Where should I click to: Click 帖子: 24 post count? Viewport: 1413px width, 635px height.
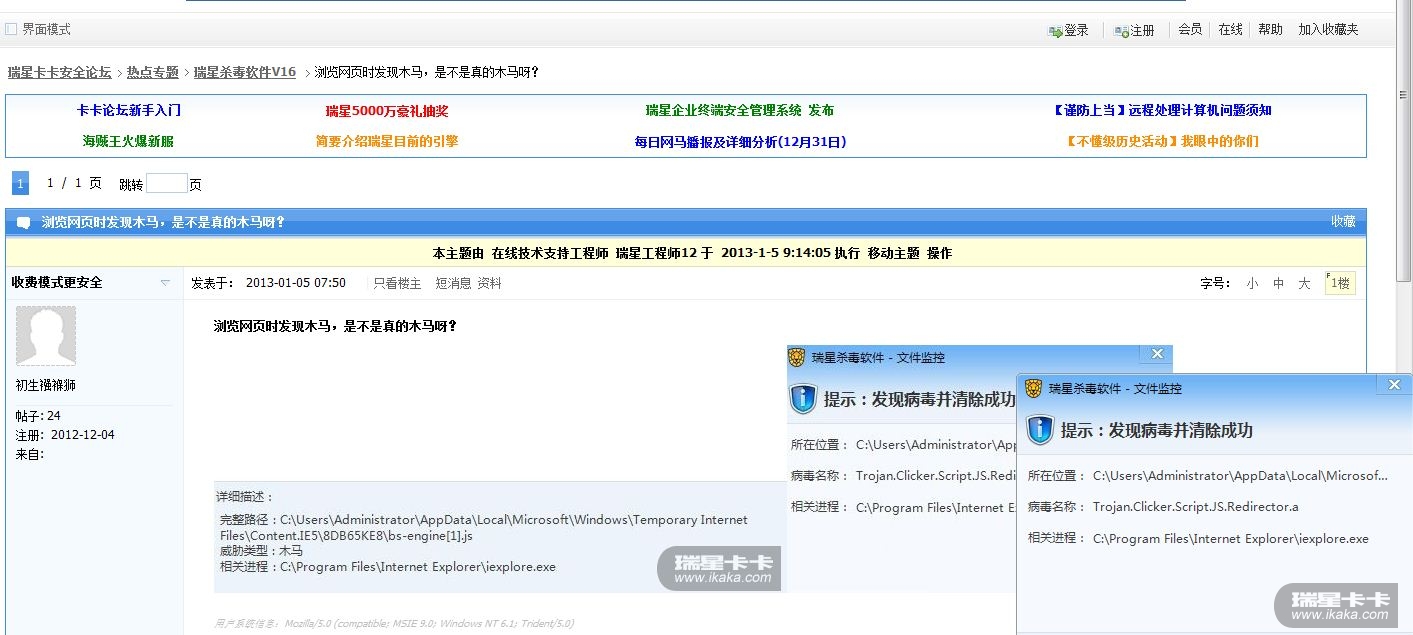pyautogui.click(x=38, y=416)
